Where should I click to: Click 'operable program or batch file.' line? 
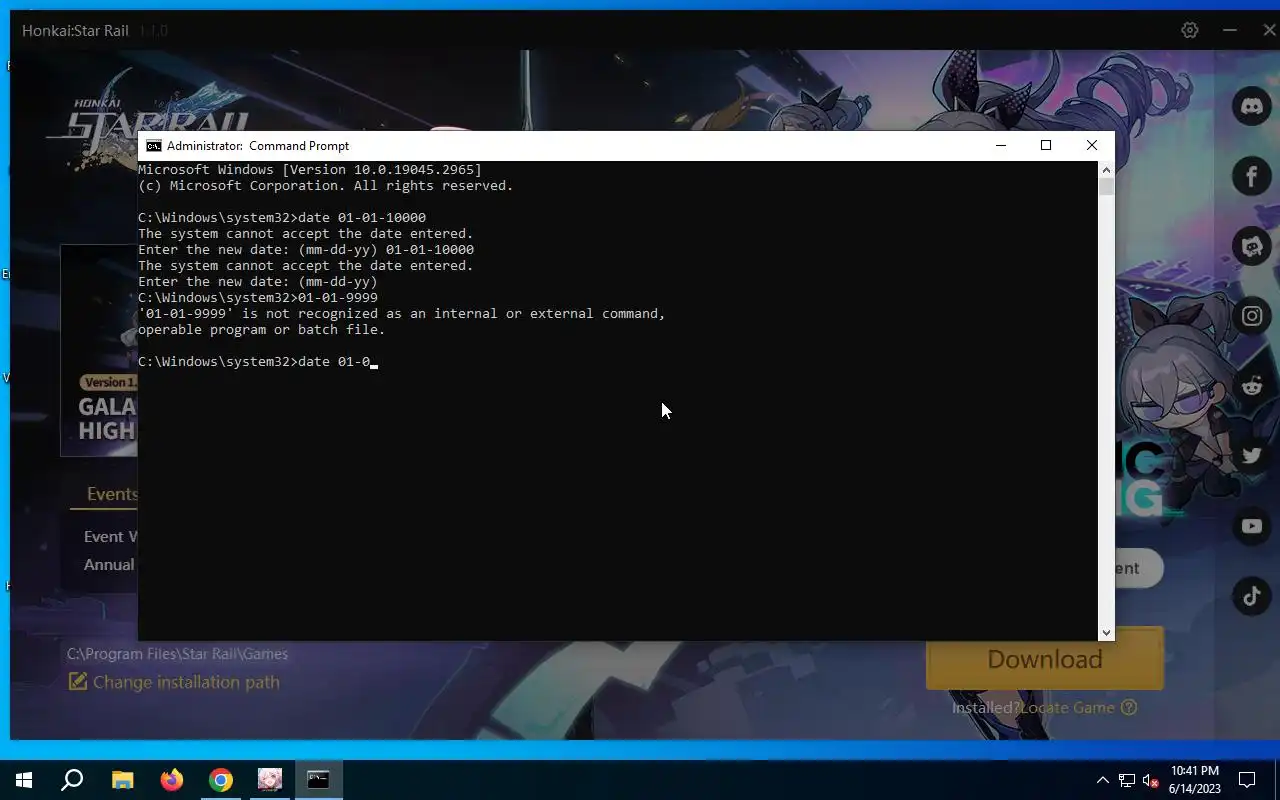(x=262, y=329)
